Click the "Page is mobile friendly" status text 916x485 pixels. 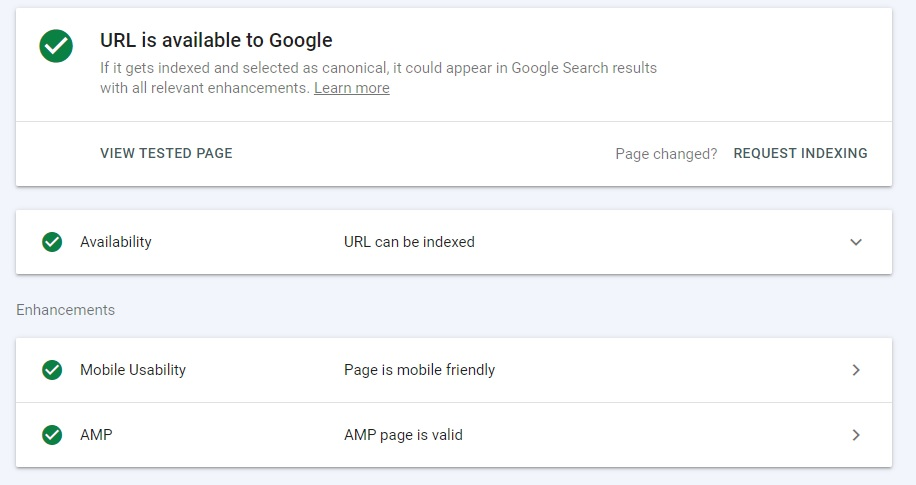[419, 370]
